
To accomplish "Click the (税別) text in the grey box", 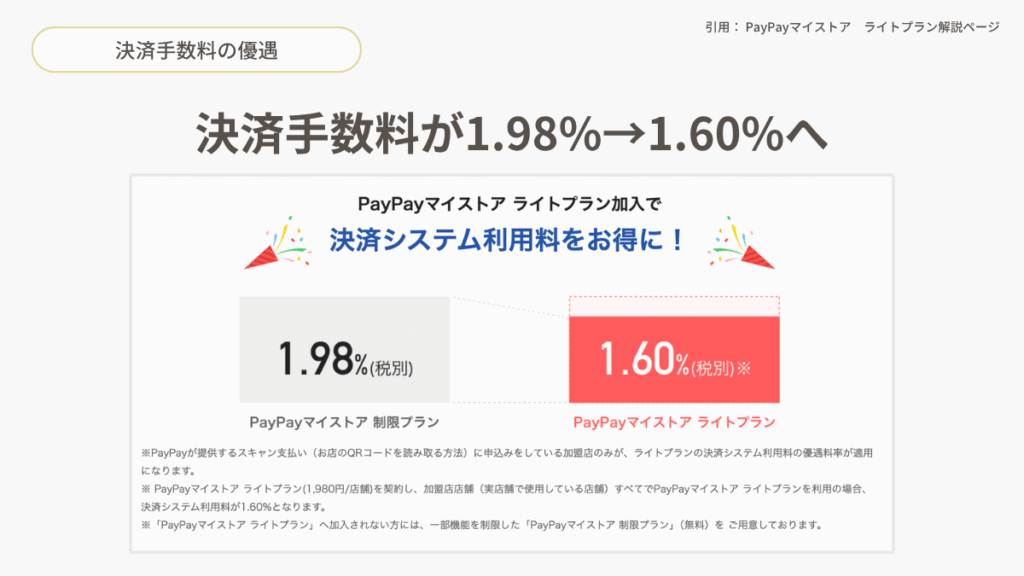I will point(391,368).
